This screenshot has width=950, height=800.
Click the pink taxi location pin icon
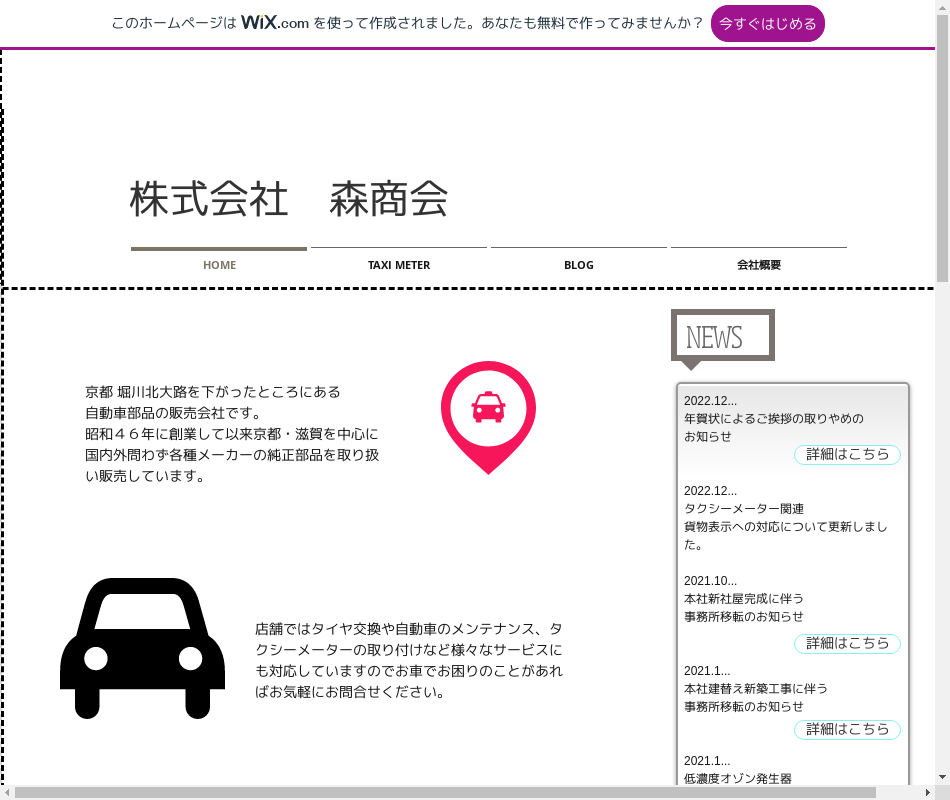click(x=488, y=412)
